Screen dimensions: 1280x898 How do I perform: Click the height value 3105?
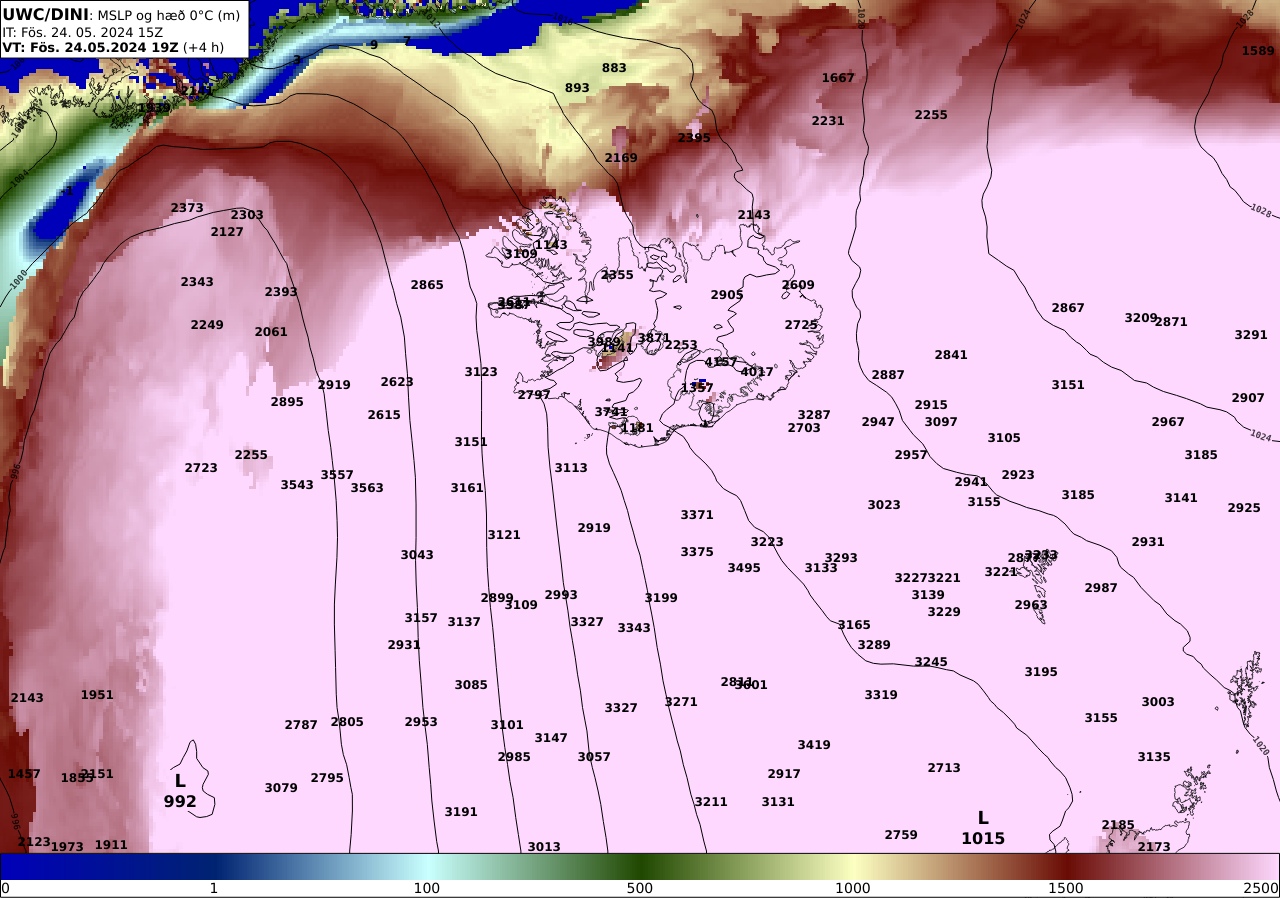[x=1004, y=438]
